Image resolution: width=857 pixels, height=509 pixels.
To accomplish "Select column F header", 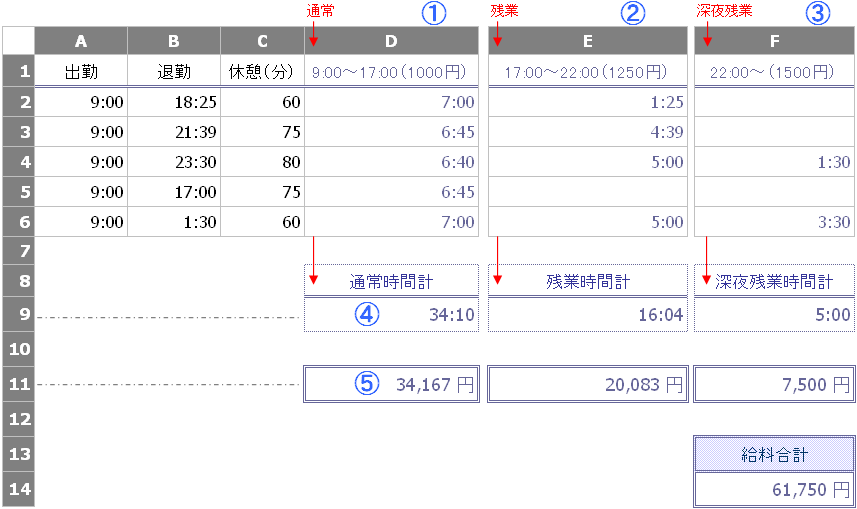I will pyautogui.click(x=774, y=41).
